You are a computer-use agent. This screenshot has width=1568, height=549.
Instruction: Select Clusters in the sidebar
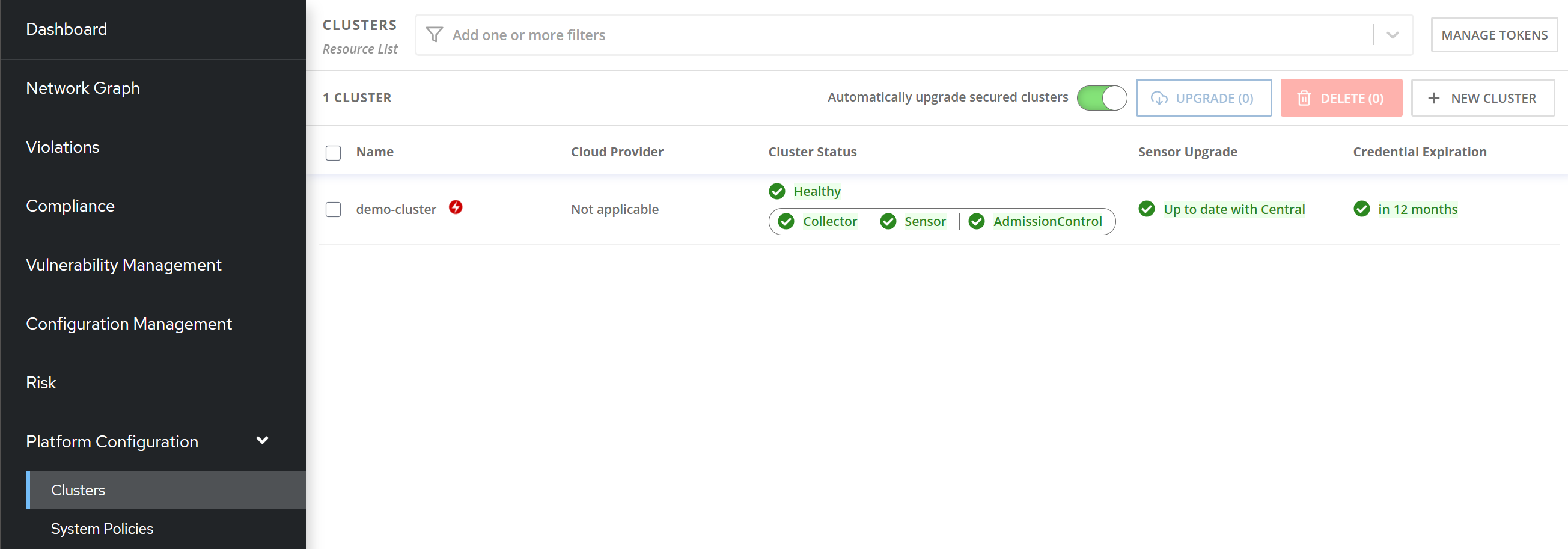point(165,490)
